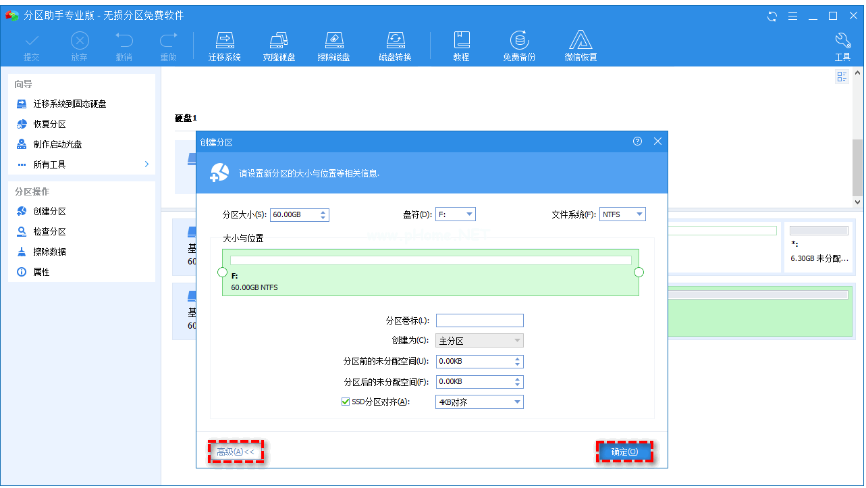The image size is (866, 488).
Task: Click the 确定 confirm button
Action: click(624, 453)
